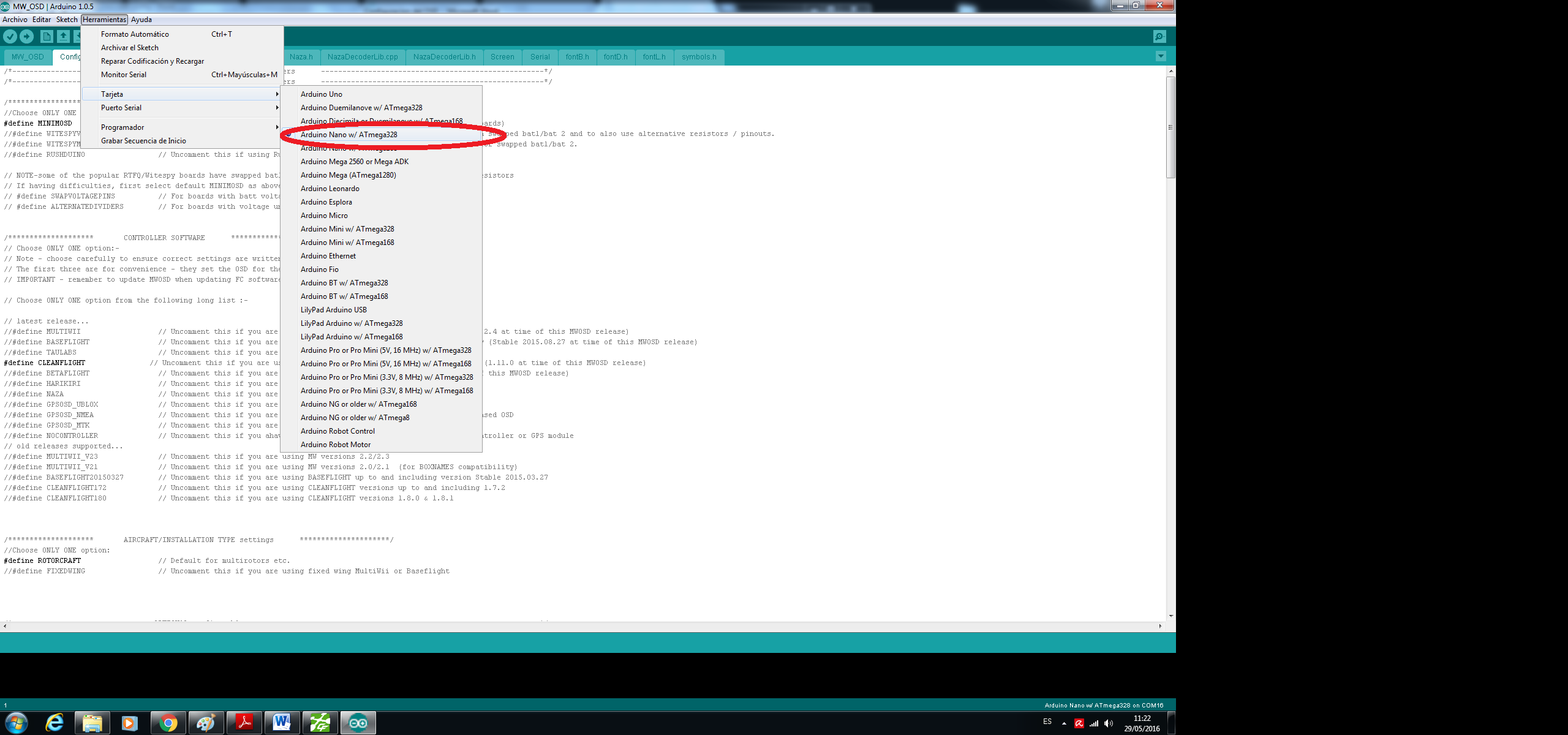Create a new sketch with the New icon
This screenshot has height=735, width=1568.
click(x=47, y=37)
